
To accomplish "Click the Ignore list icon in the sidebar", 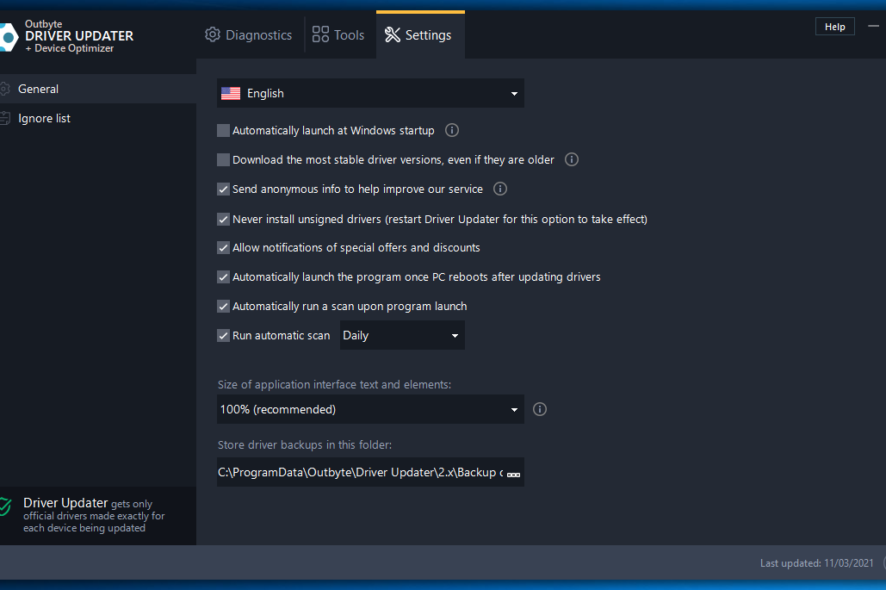I will click(x=5, y=118).
